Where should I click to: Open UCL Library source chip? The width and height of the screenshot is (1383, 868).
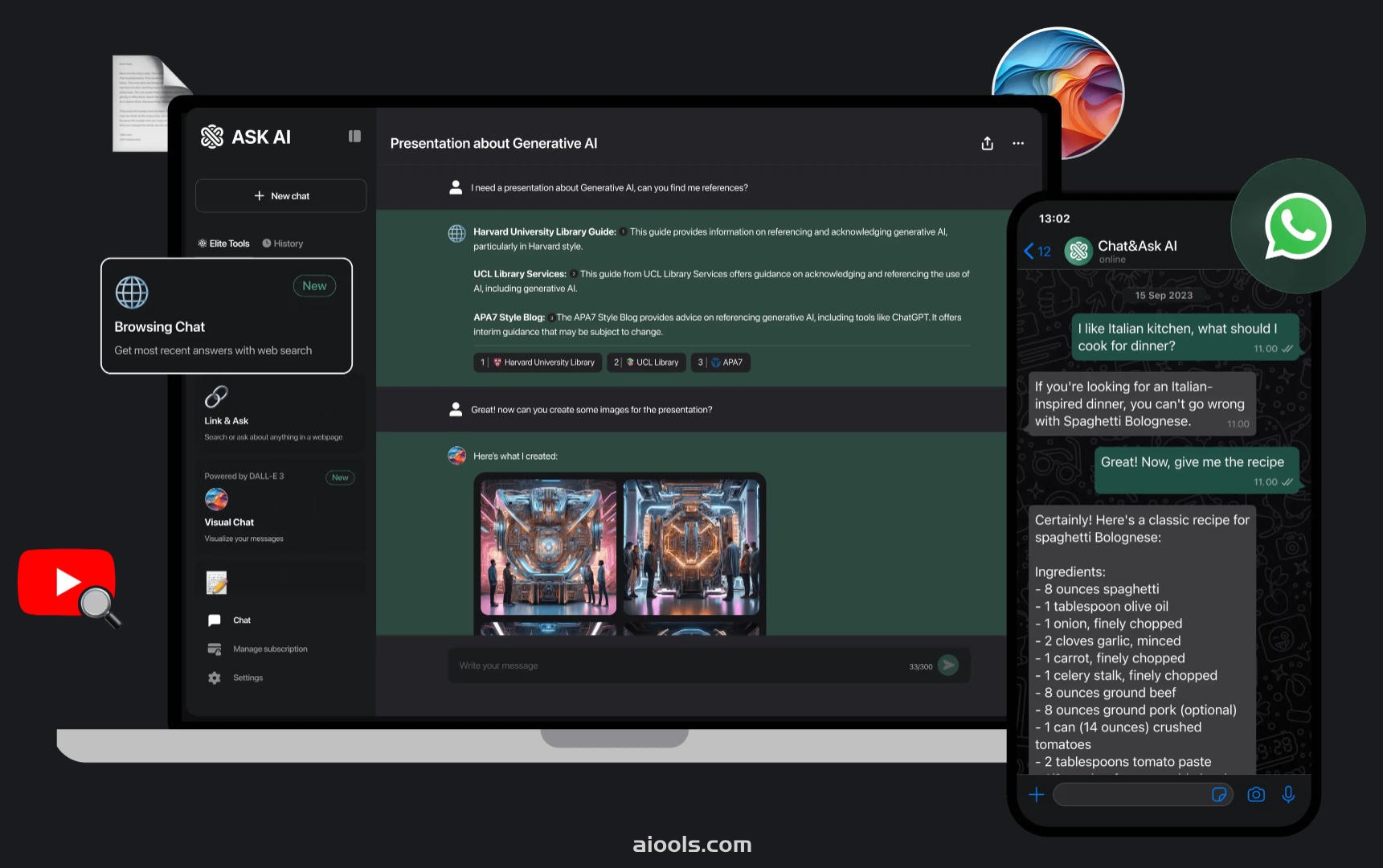tap(646, 362)
